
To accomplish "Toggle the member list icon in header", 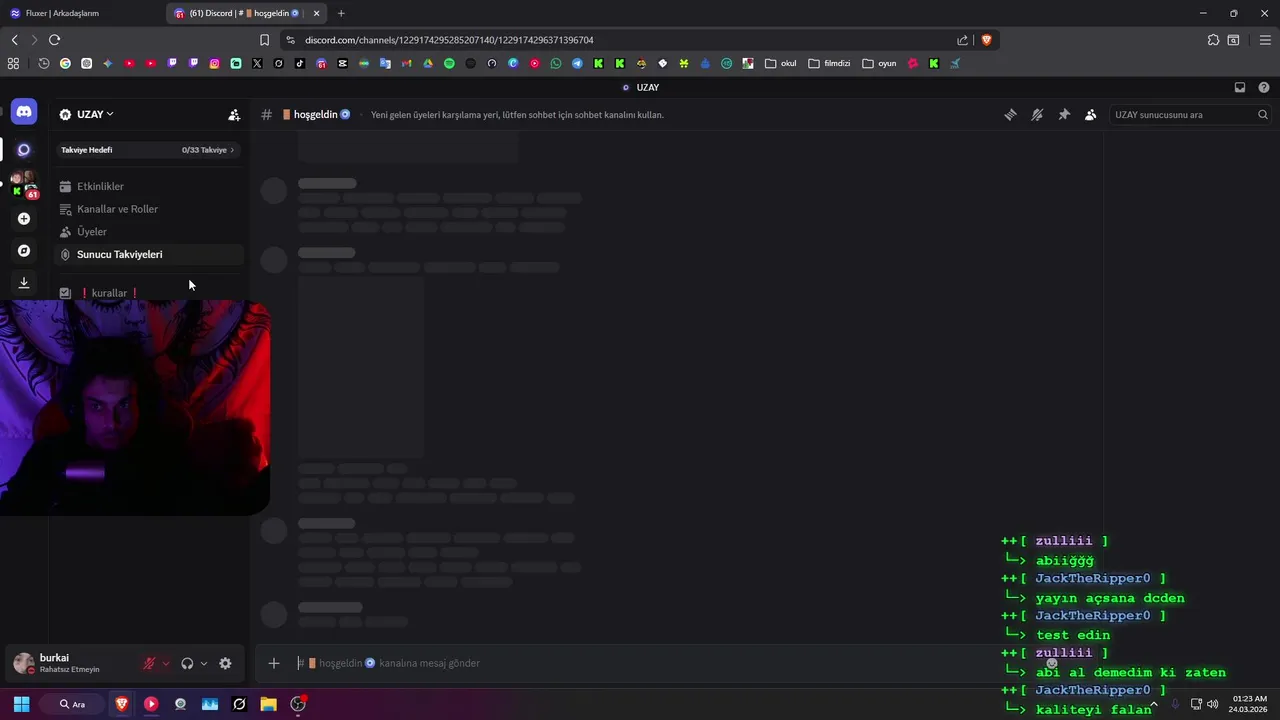I will tap(1090, 115).
